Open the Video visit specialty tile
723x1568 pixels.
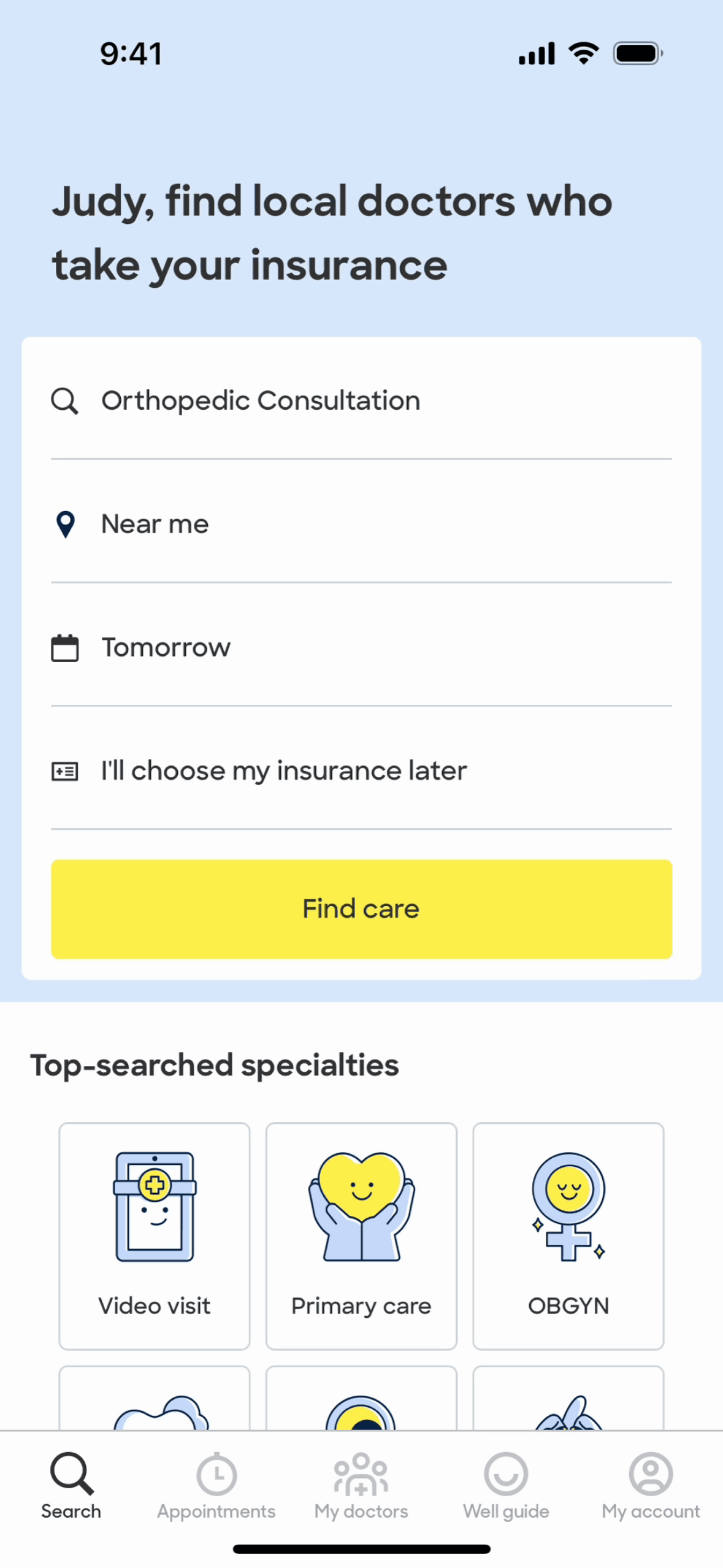pos(155,1236)
